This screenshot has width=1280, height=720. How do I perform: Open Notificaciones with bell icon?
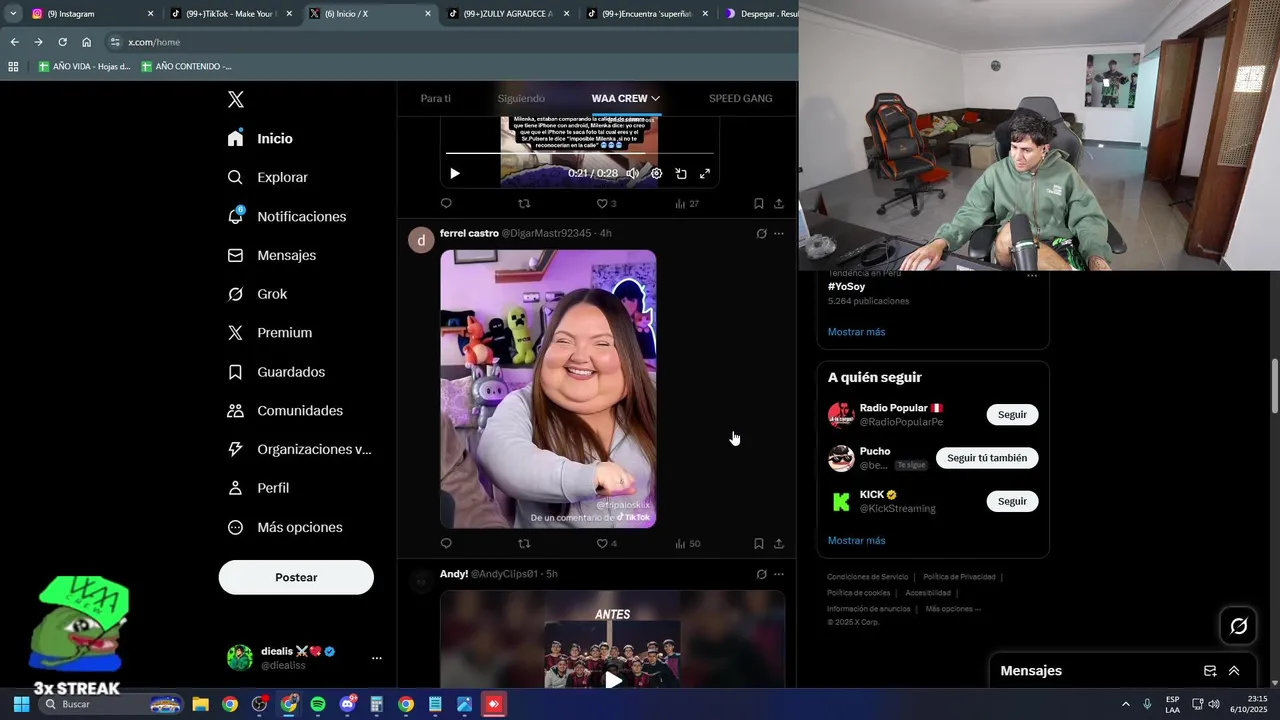tap(287, 216)
